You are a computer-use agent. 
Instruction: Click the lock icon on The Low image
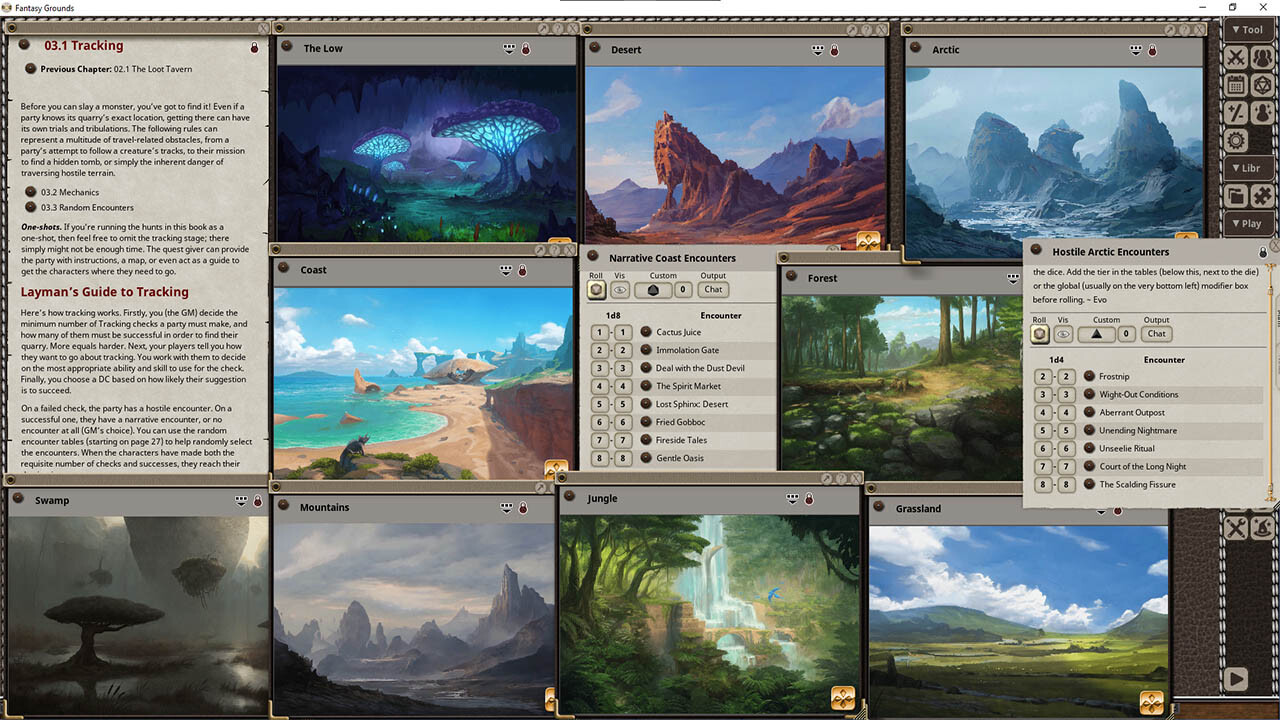click(x=526, y=49)
